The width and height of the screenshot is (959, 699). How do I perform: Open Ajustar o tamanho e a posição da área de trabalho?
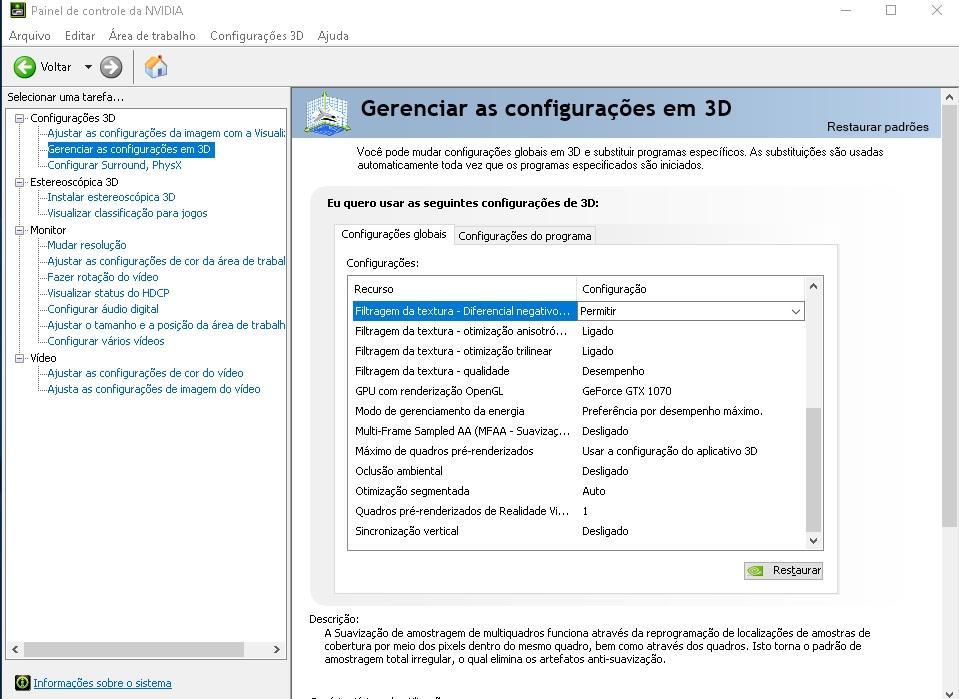point(166,325)
